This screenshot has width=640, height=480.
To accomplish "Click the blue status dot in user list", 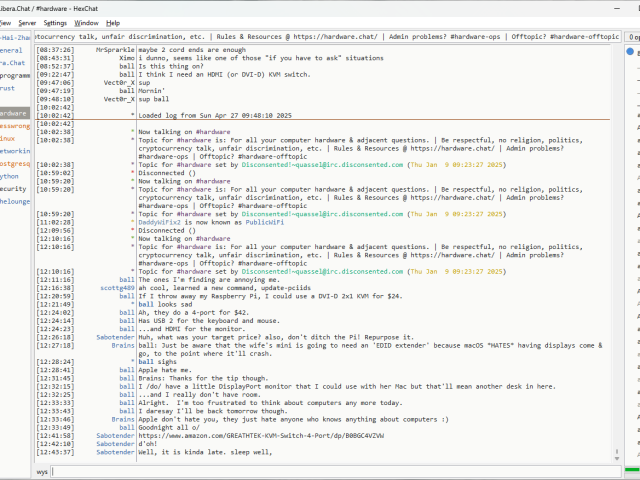I will 629,50.
